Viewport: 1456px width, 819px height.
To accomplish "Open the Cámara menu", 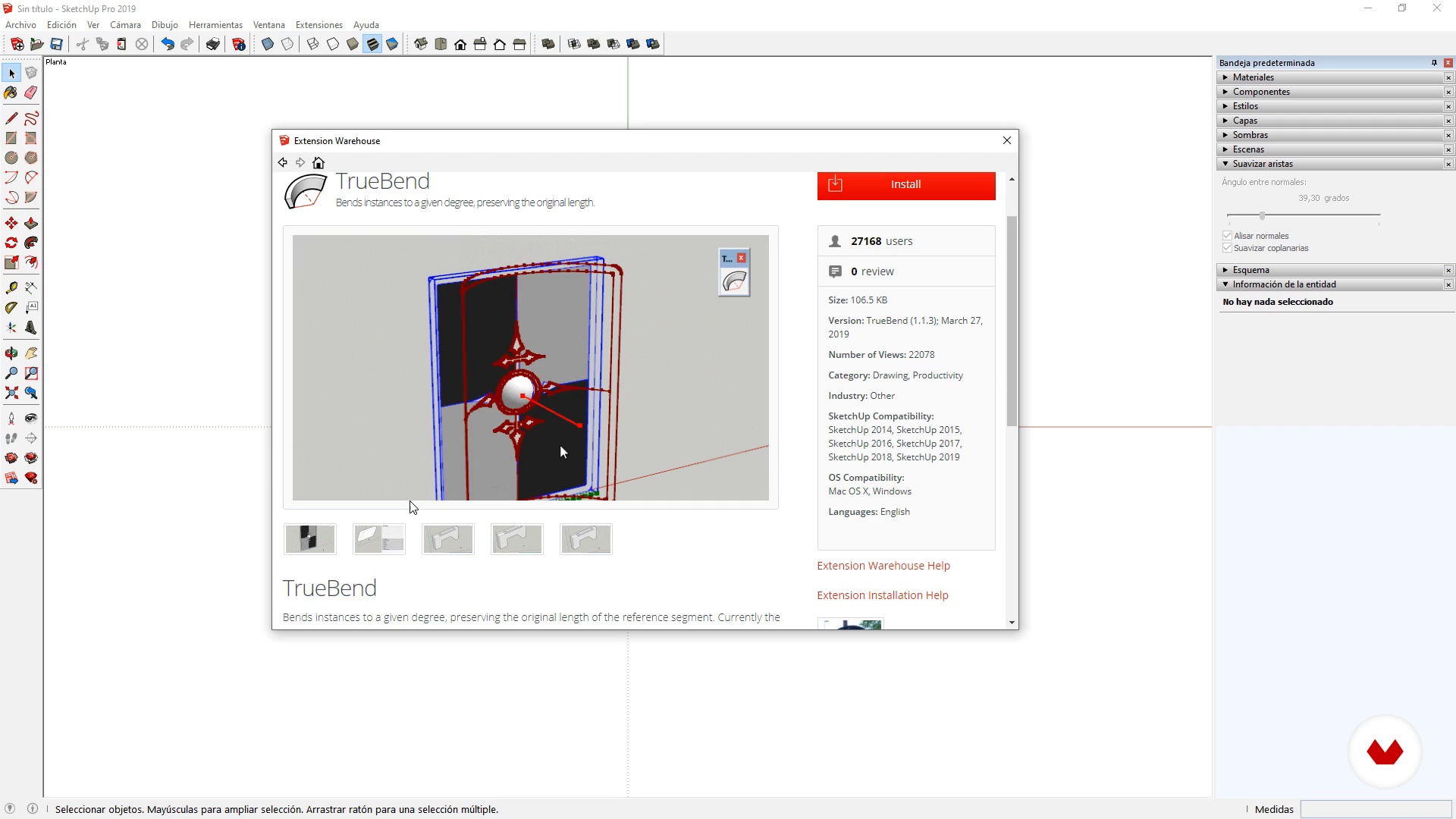I will pyautogui.click(x=125, y=25).
